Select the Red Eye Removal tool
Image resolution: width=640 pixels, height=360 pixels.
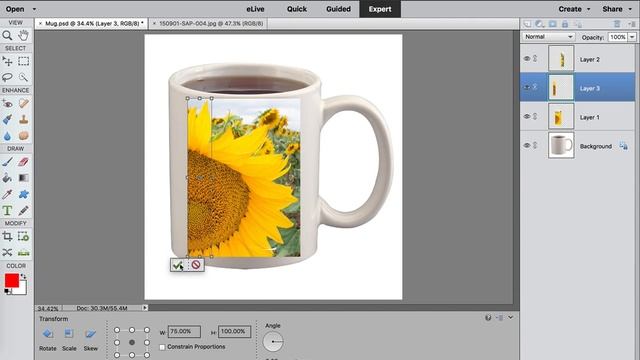pyautogui.click(x=7, y=103)
